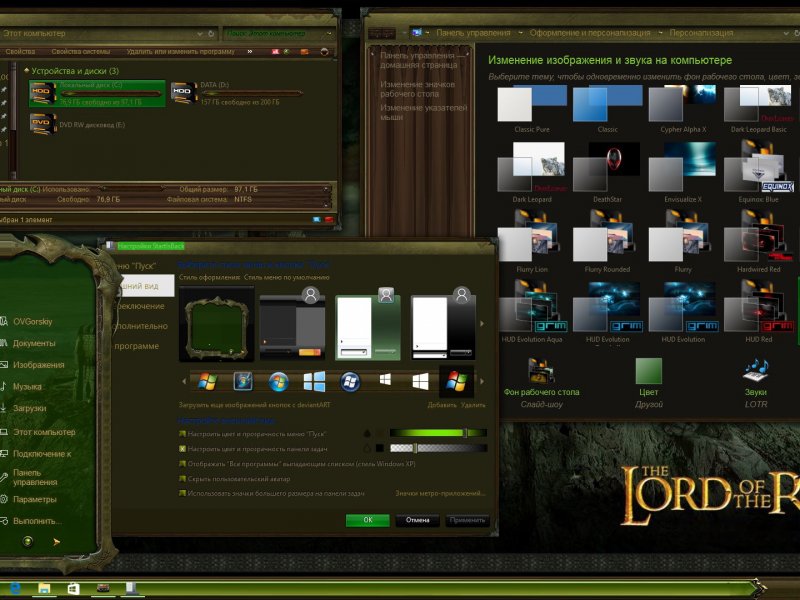Image resolution: width=800 pixels, height=600 pixels.
Task: Show next start menu styles with right arrow
Action: [482, 323]
